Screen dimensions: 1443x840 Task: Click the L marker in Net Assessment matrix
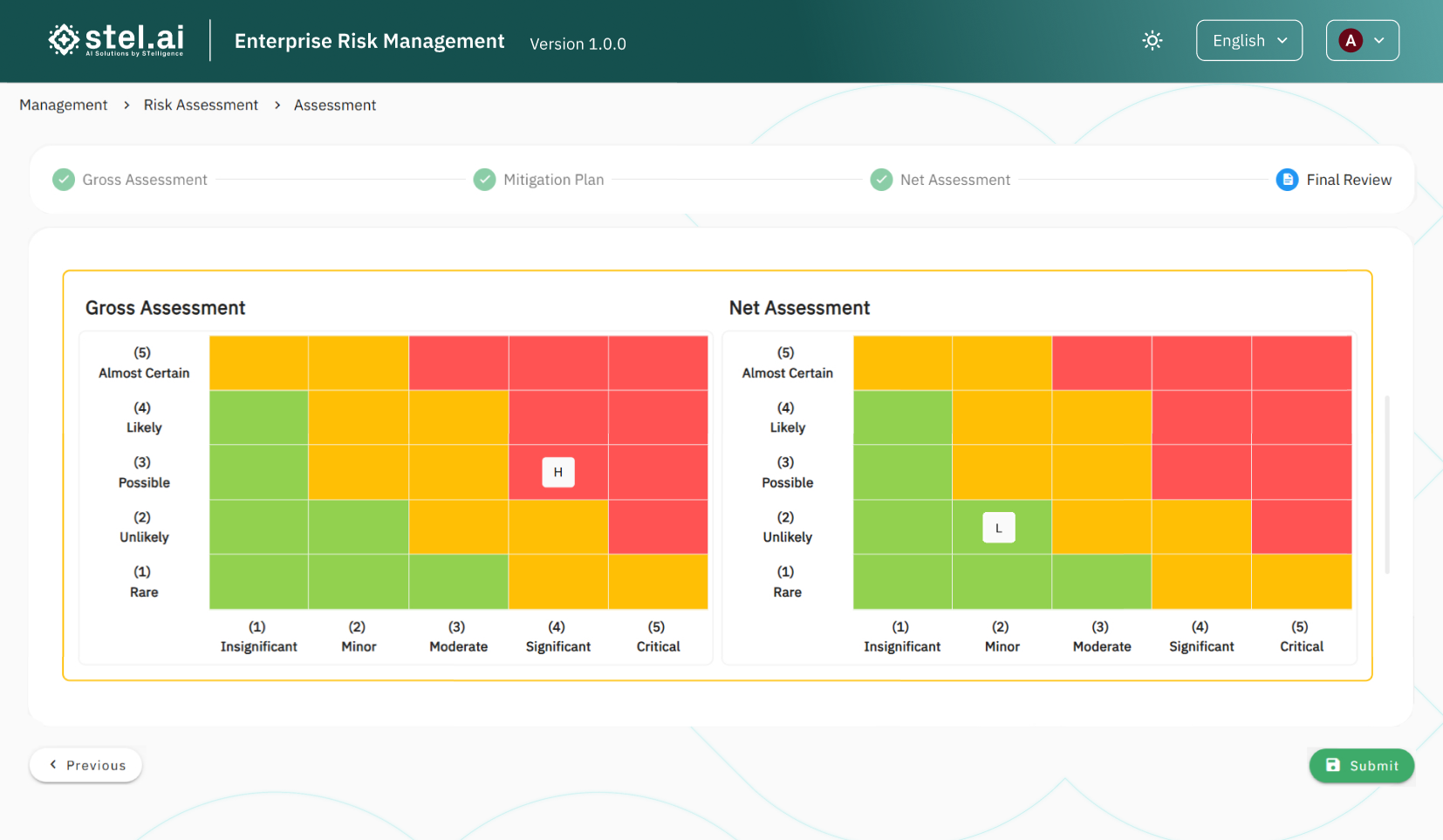(x=998, y=528)
